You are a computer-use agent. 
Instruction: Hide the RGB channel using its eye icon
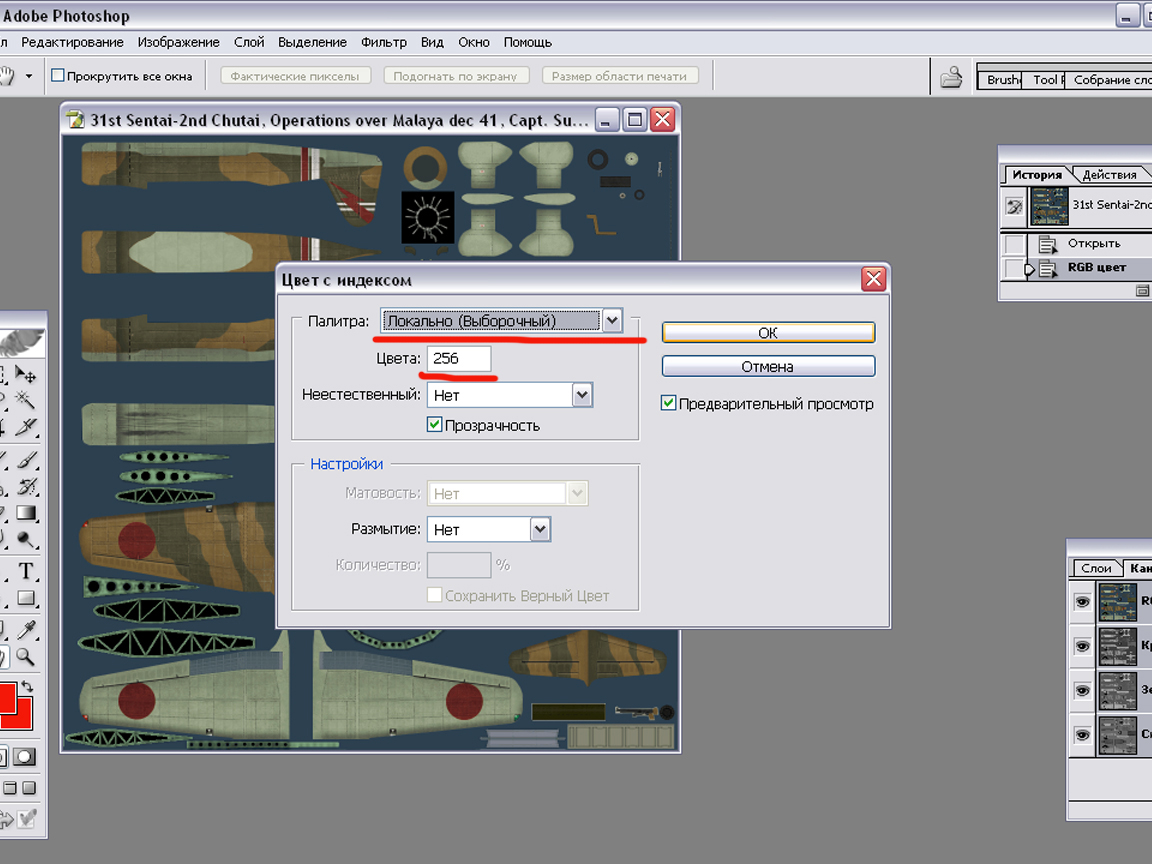click(x=1081, y=602)
